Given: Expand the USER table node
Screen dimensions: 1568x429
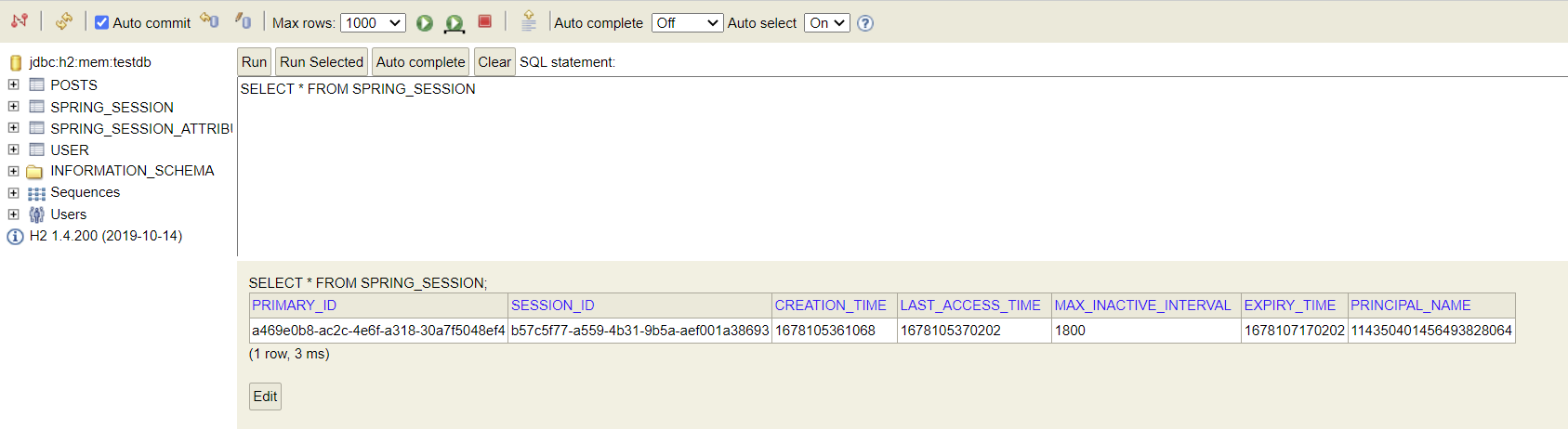Looking at the screenshot, I should click(13, 149).
